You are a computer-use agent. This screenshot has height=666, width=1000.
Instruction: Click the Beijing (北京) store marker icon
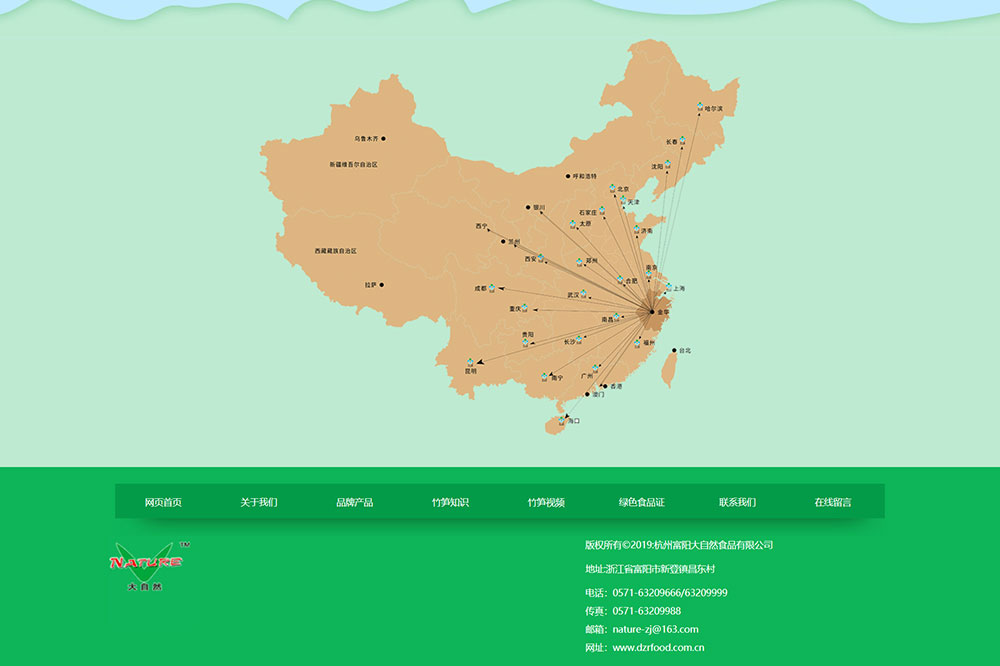(x=612, y=187)
